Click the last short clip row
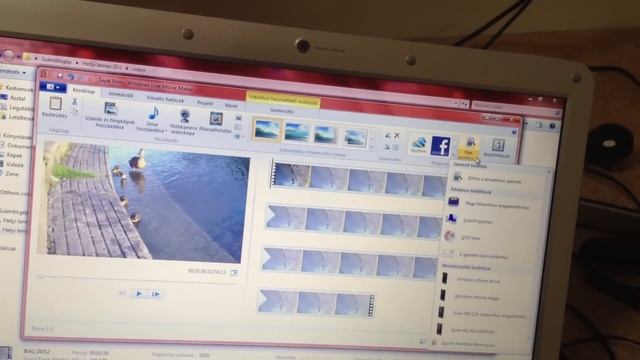This screenshot has width=640, height=360. pyautogui.click(x=316, y=302)
